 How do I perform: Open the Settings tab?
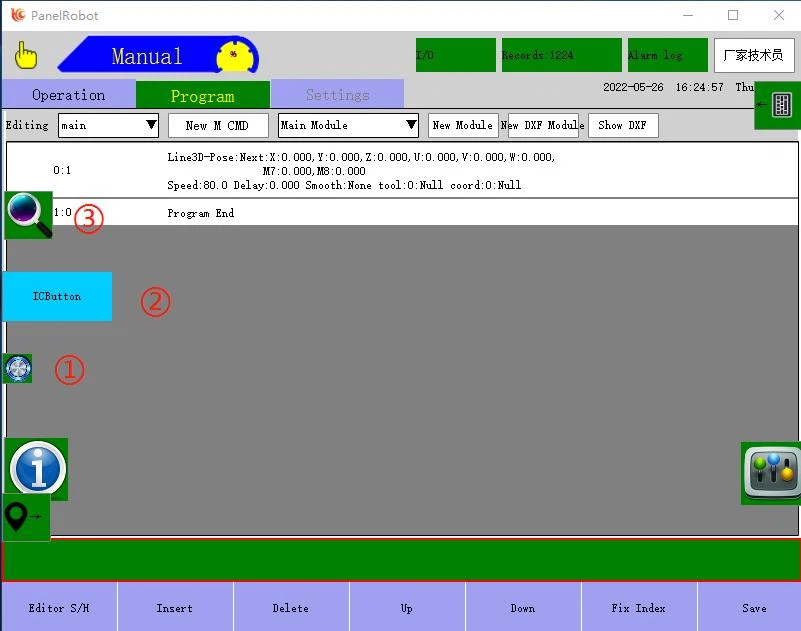[337, 95]
